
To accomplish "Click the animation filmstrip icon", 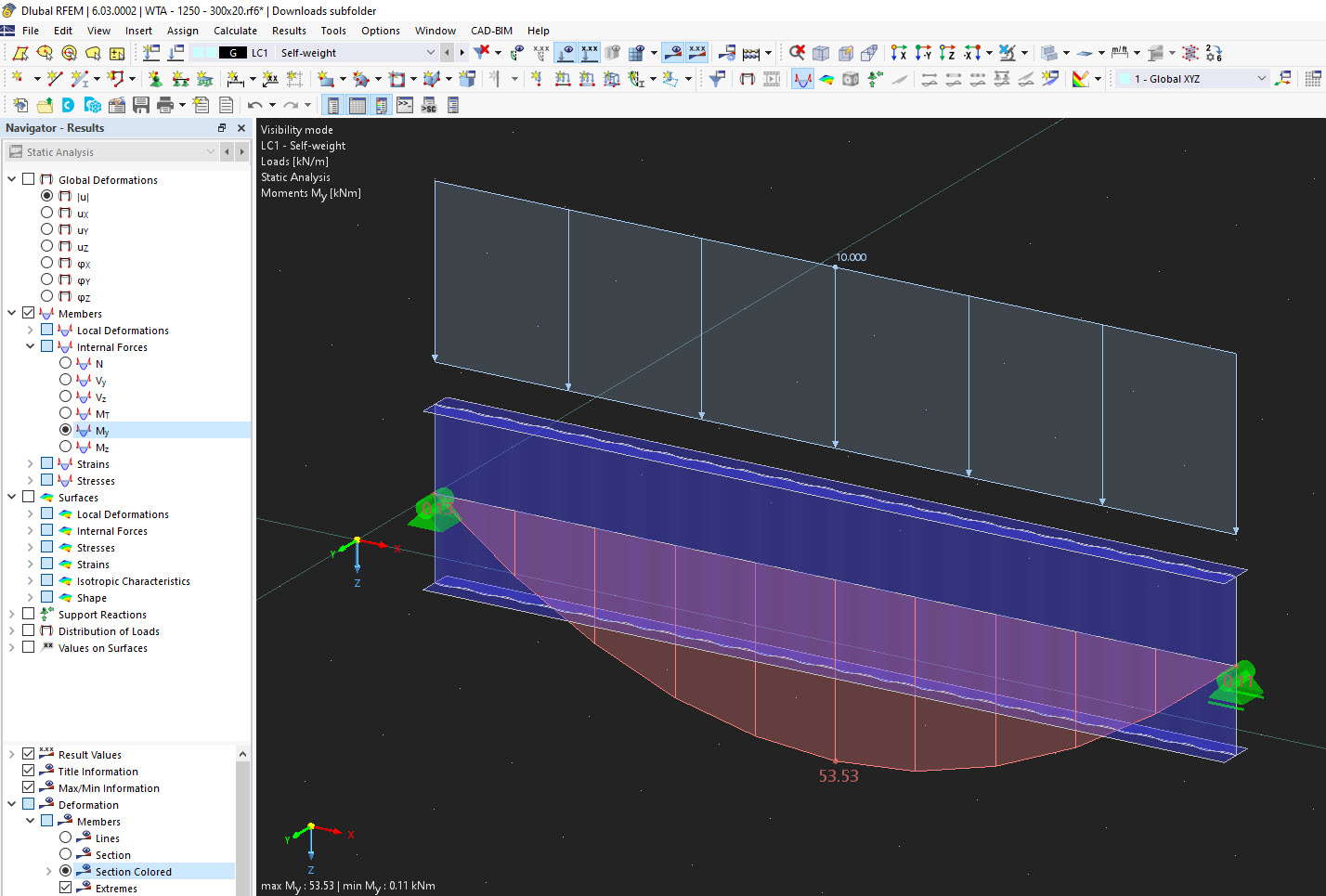I will click(772, 79).
